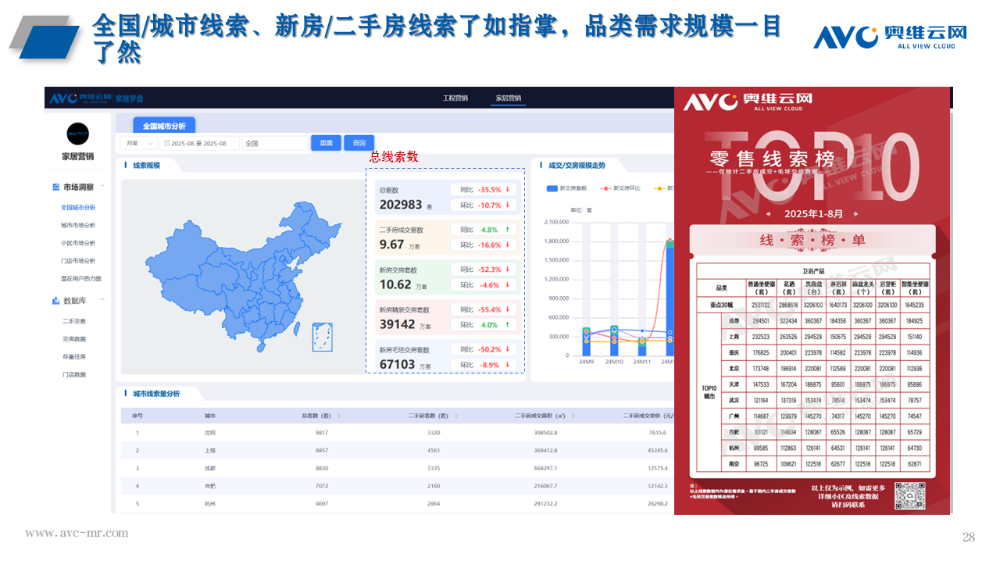This screenshot has height=562, width=1000.
Task: Click the QR code on the red poster
Action: tap(909, 493)
